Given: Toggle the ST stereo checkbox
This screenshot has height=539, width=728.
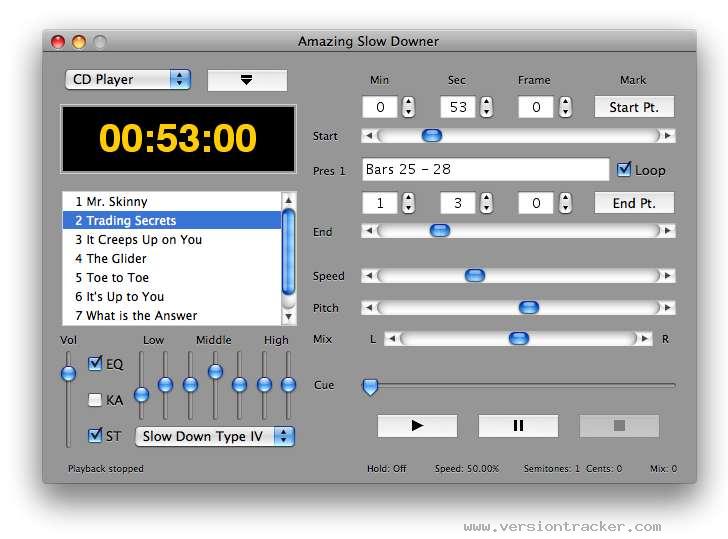Looking at the screenshot, I should coord(96,435).
